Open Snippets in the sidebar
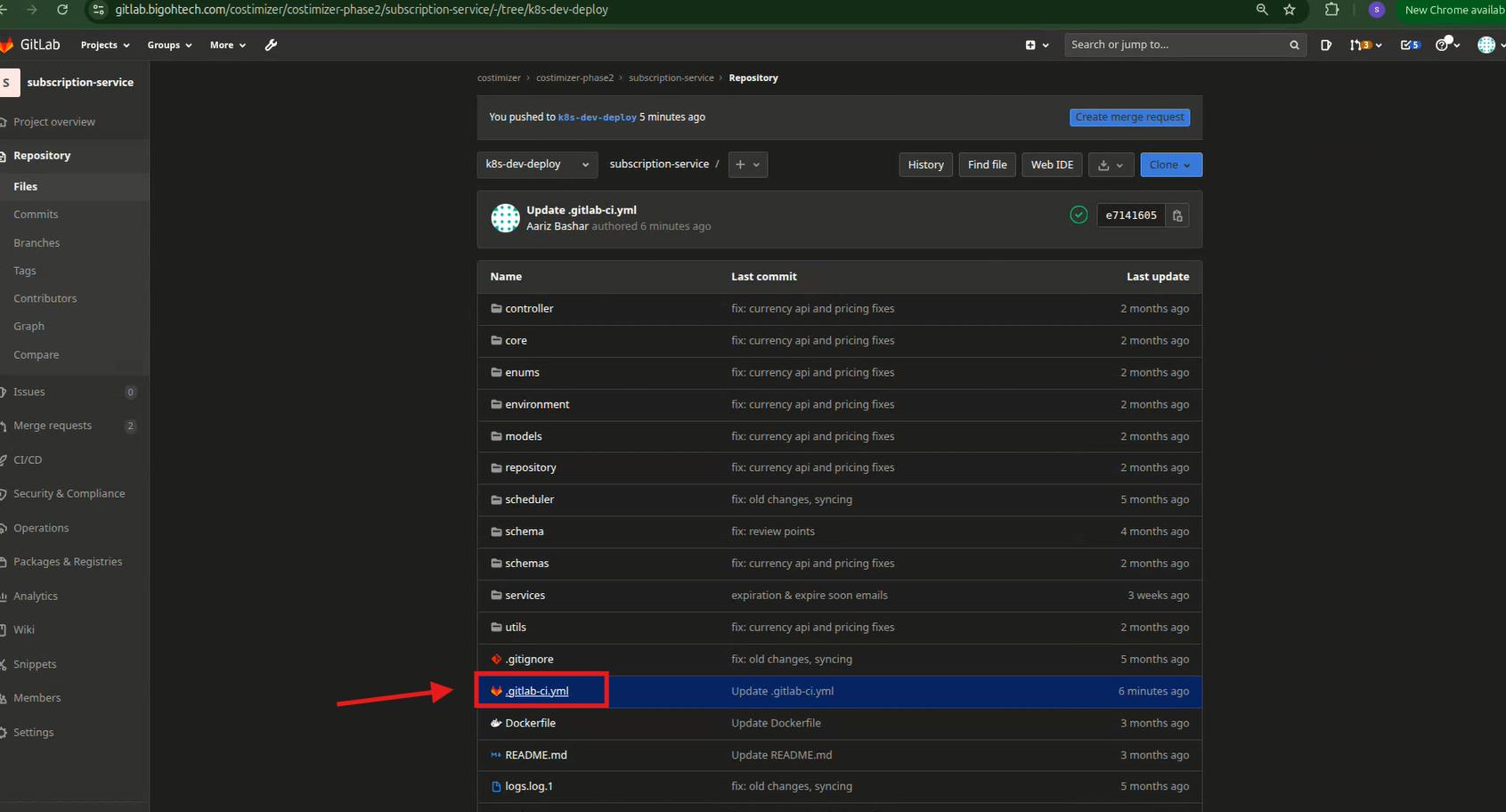This screenshot has height=812, width=1506. 35,664
